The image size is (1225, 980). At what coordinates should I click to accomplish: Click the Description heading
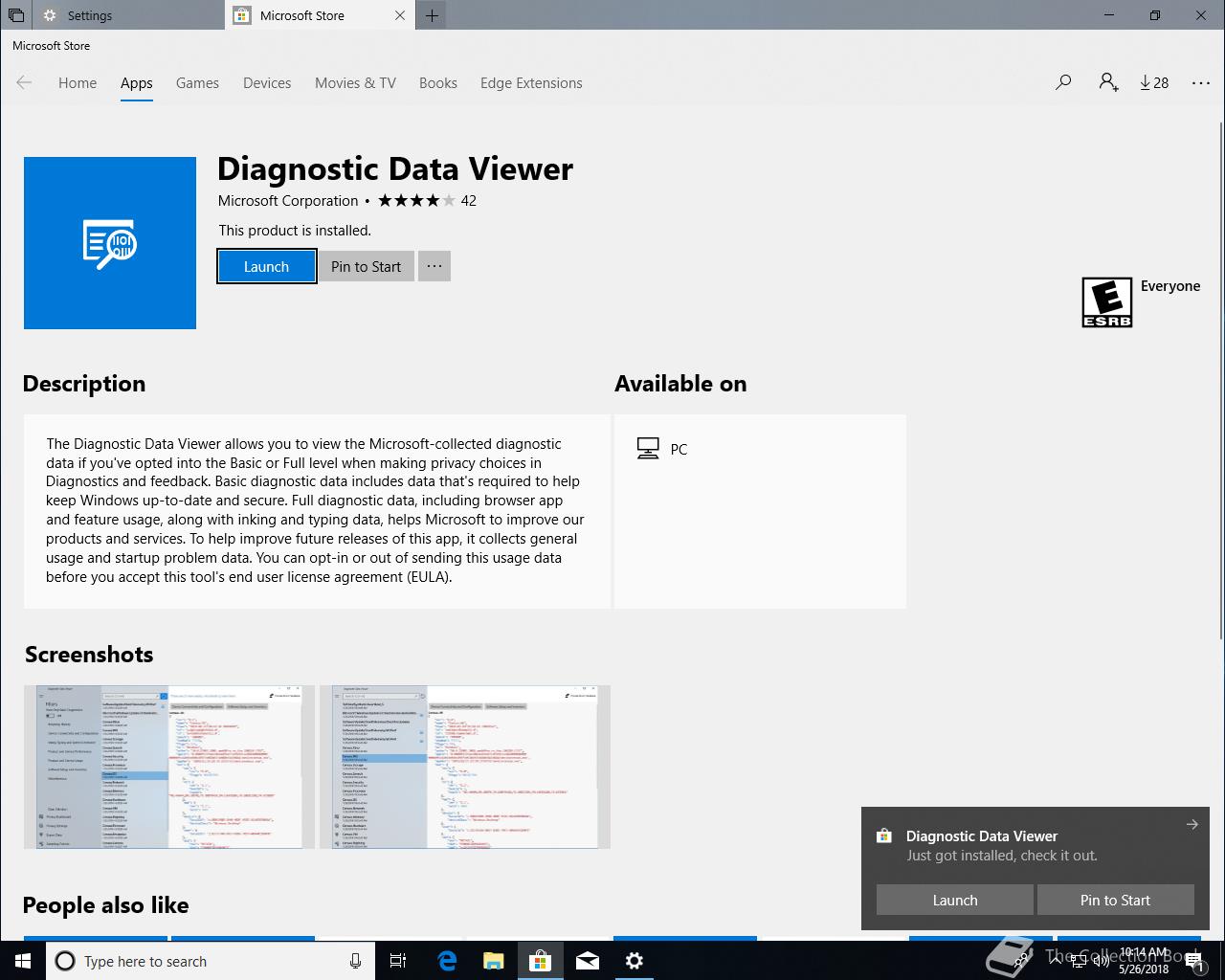[84, 384]
